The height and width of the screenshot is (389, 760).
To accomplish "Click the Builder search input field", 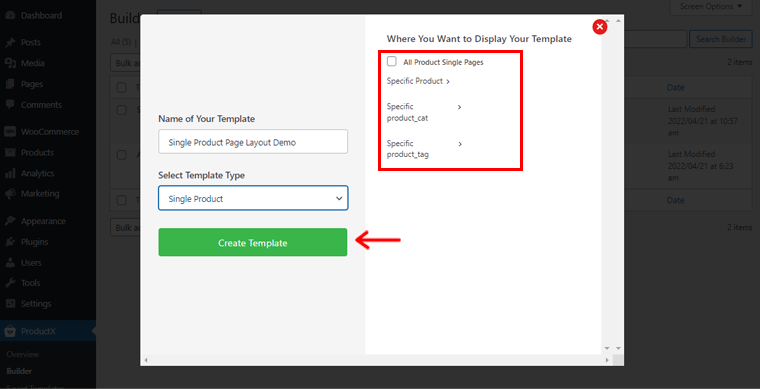I will [655, 39].
